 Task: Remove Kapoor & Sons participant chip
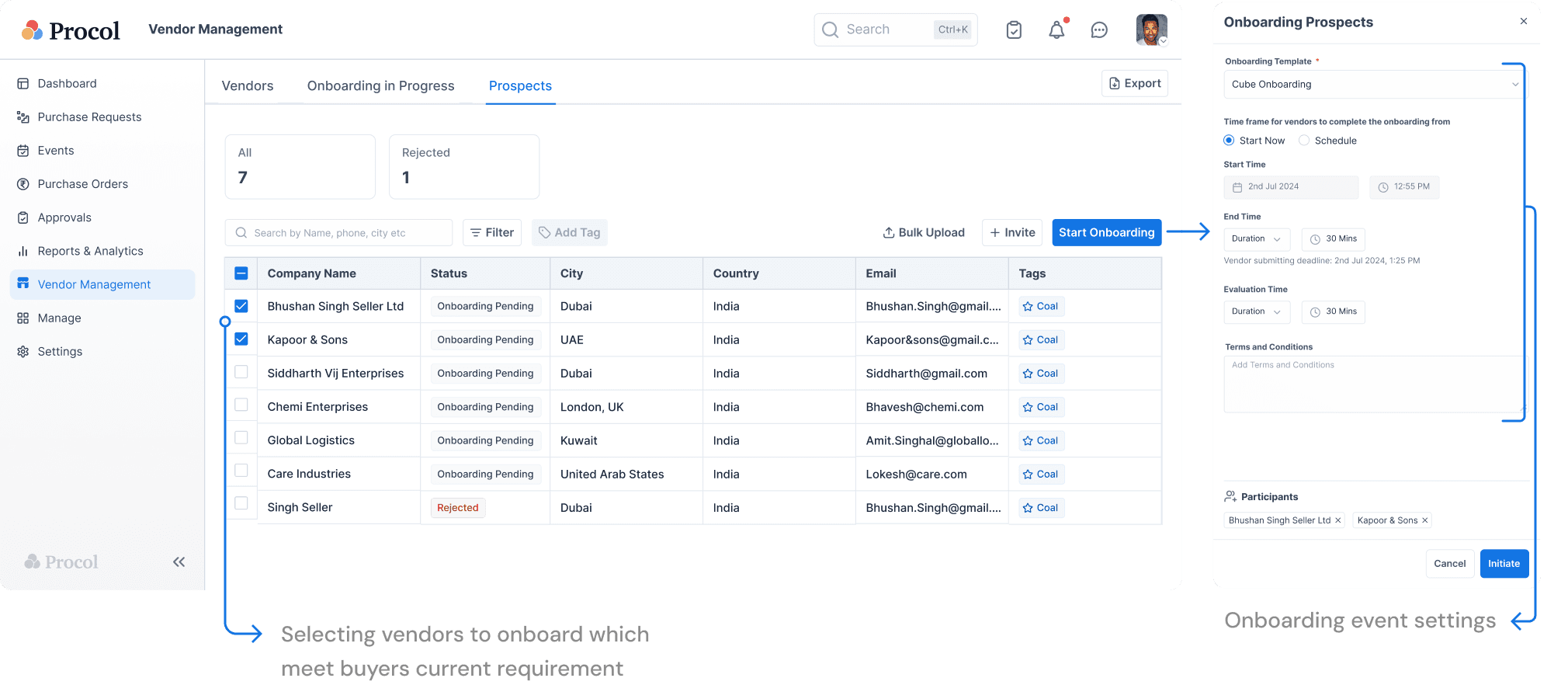click(1425, 520)
